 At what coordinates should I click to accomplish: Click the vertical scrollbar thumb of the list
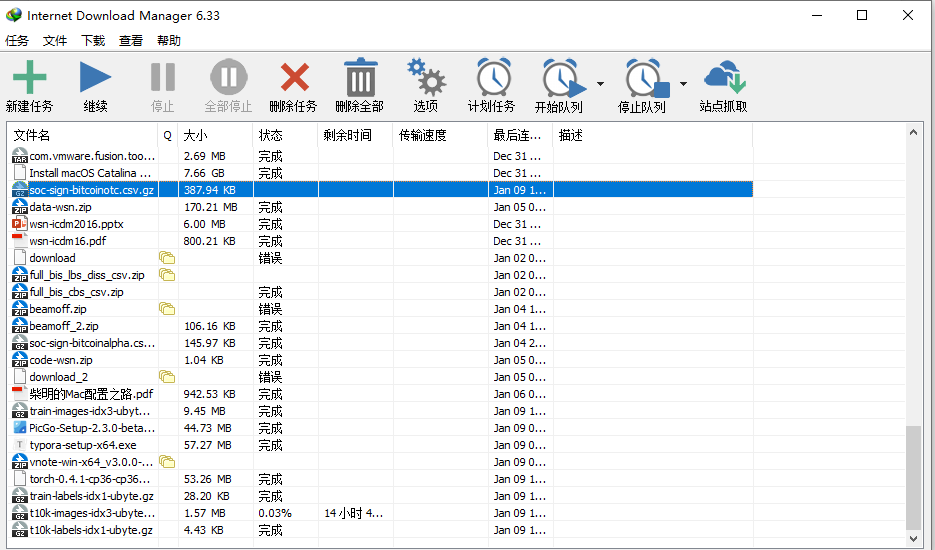pos(913,477)
